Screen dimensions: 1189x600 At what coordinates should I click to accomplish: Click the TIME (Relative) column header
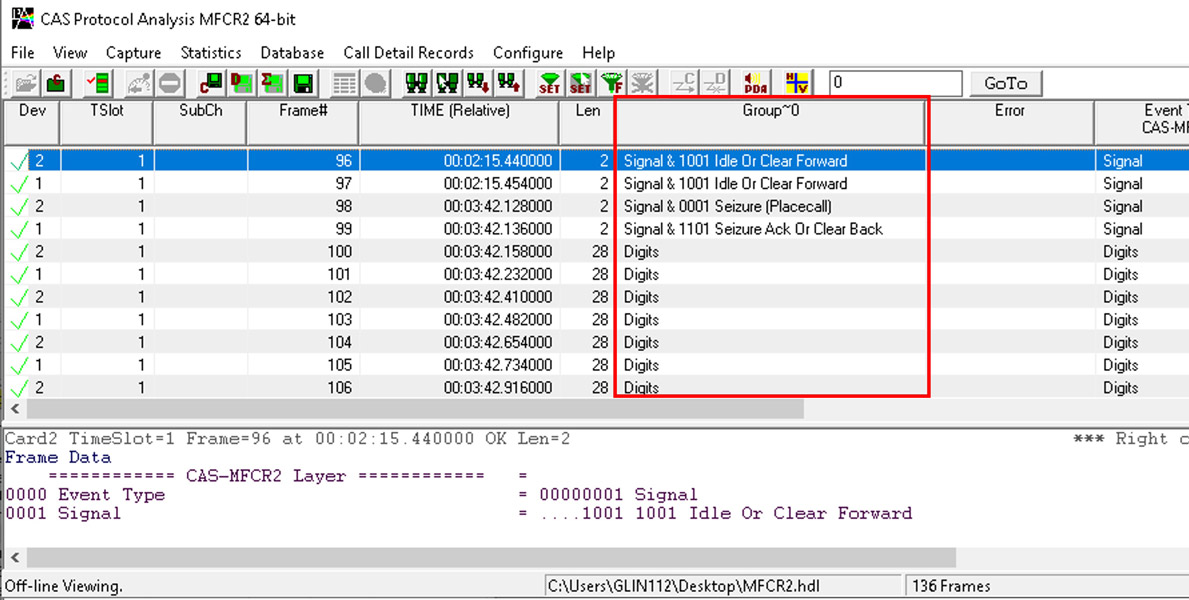click(x=460, y=122)
